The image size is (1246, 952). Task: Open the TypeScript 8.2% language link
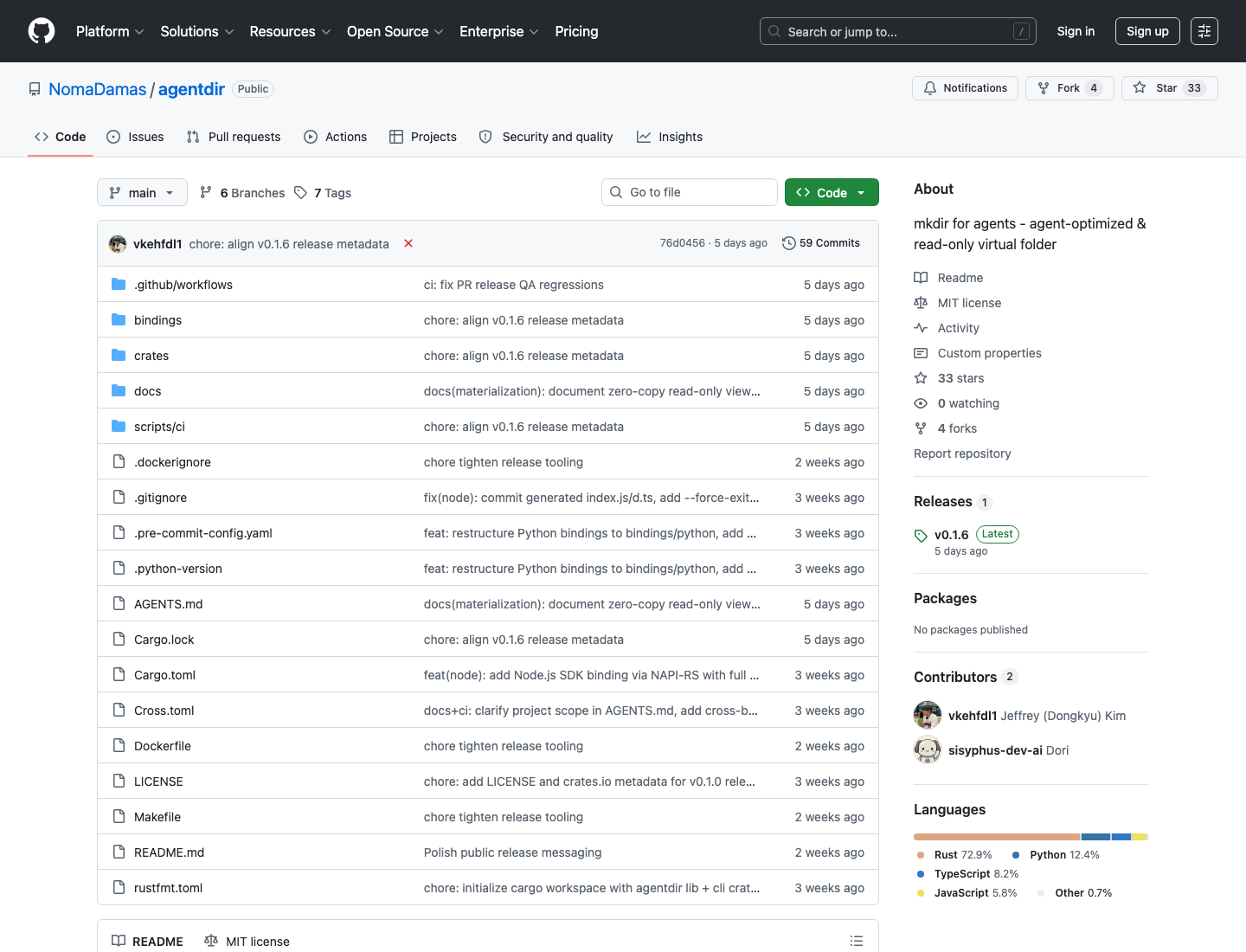[968, 874]
